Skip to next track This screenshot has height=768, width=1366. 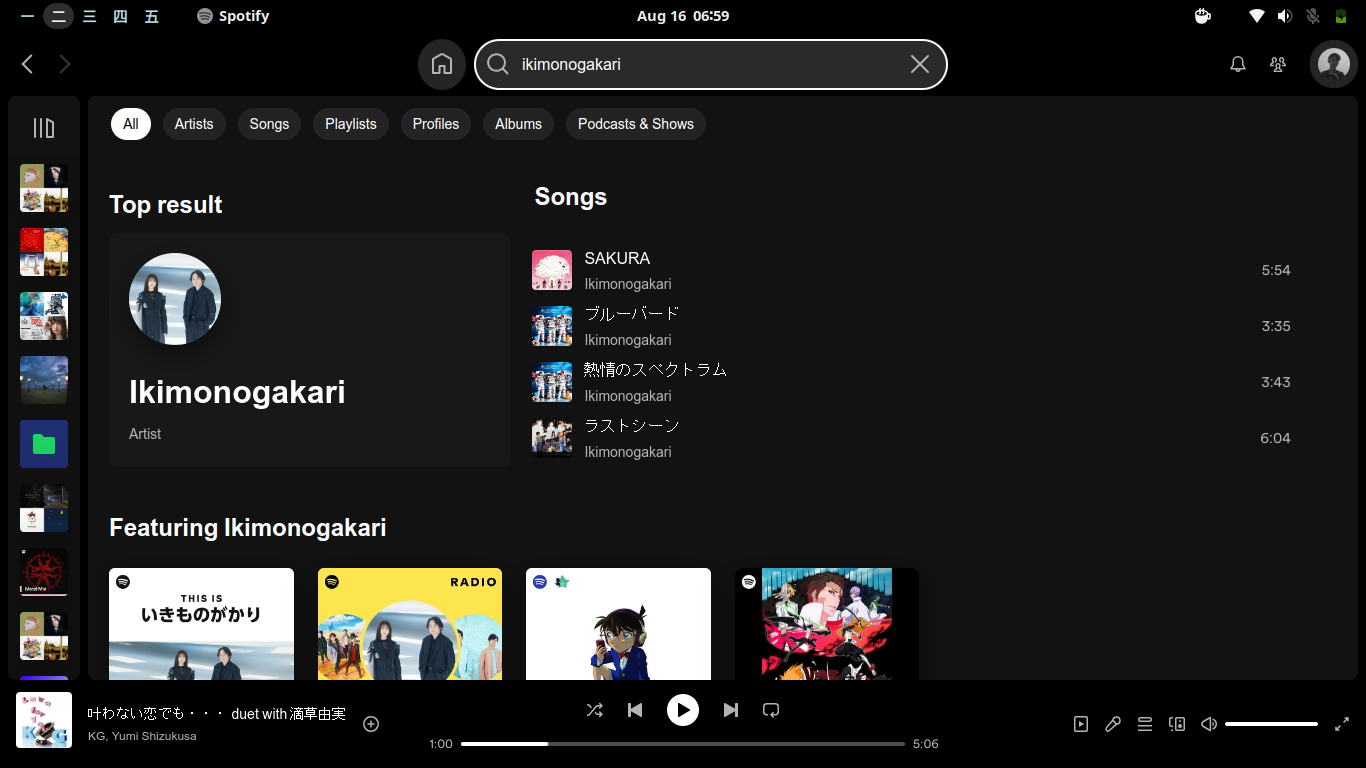(731, 710)
